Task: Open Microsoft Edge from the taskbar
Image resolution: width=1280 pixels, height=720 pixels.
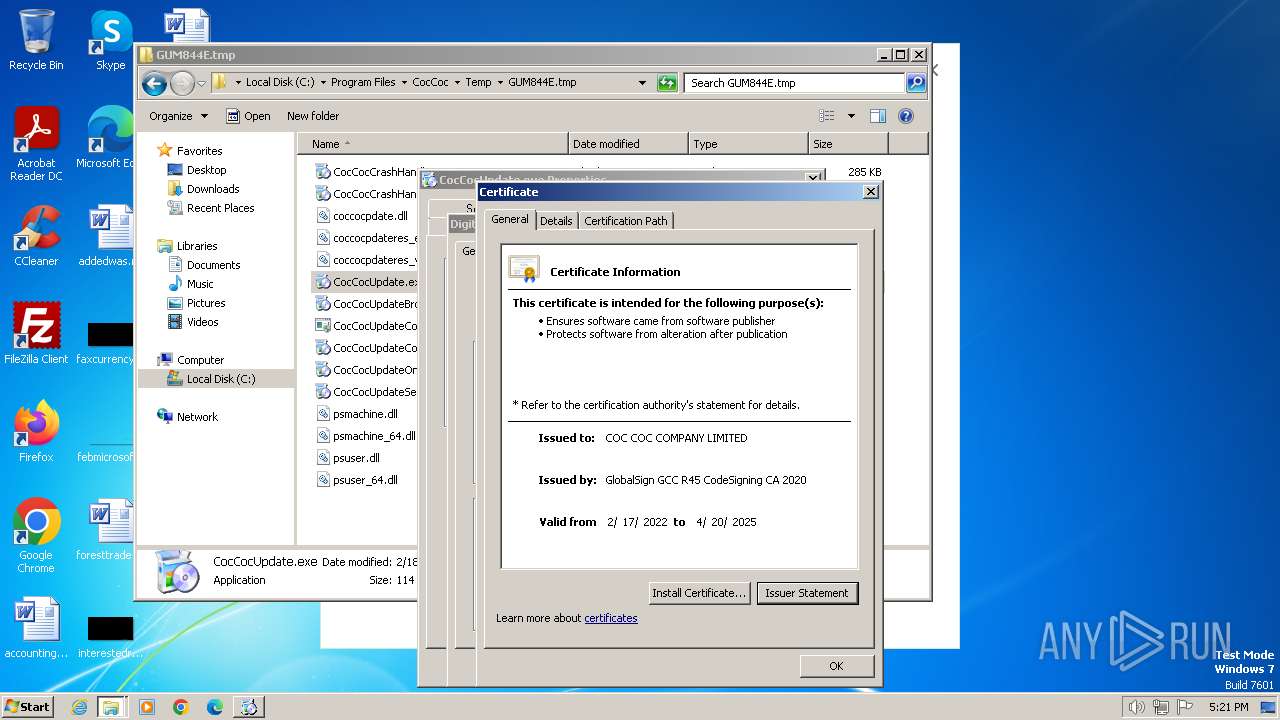Action: (214, 707)
